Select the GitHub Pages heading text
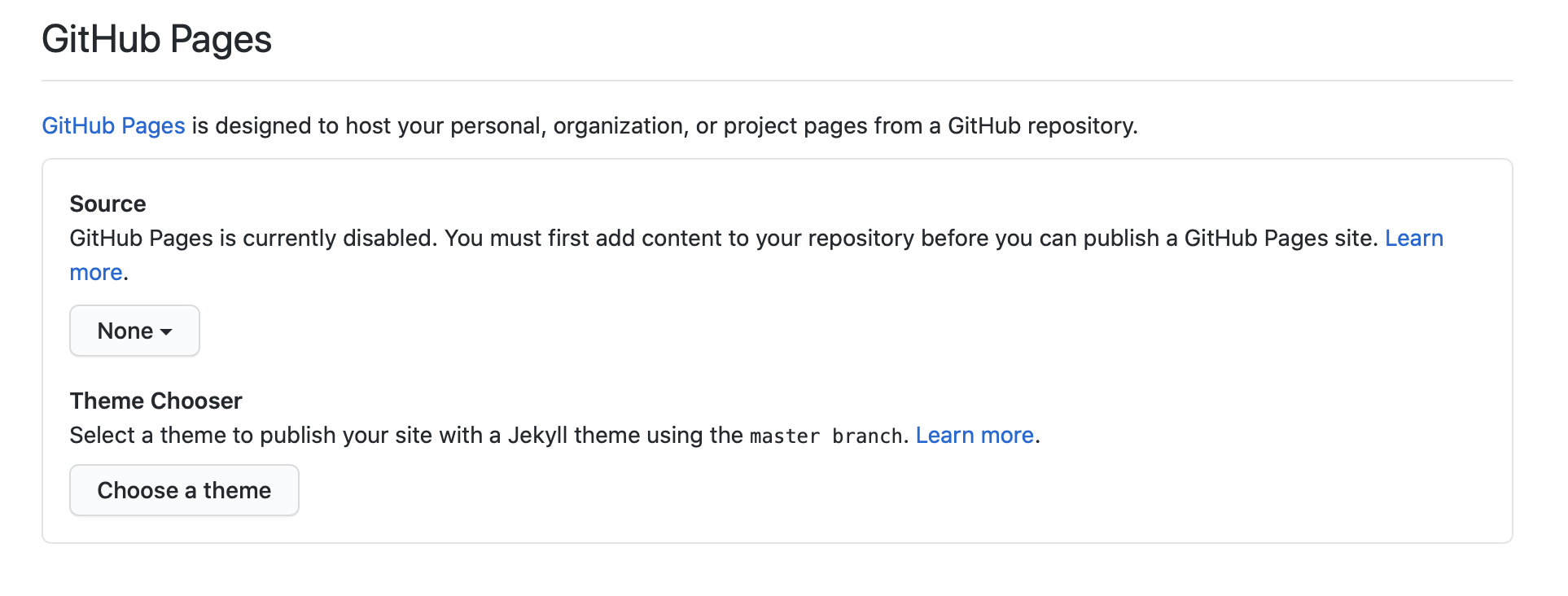The height and width of the screenshot is (596, 1568). [x=156, y=39]
